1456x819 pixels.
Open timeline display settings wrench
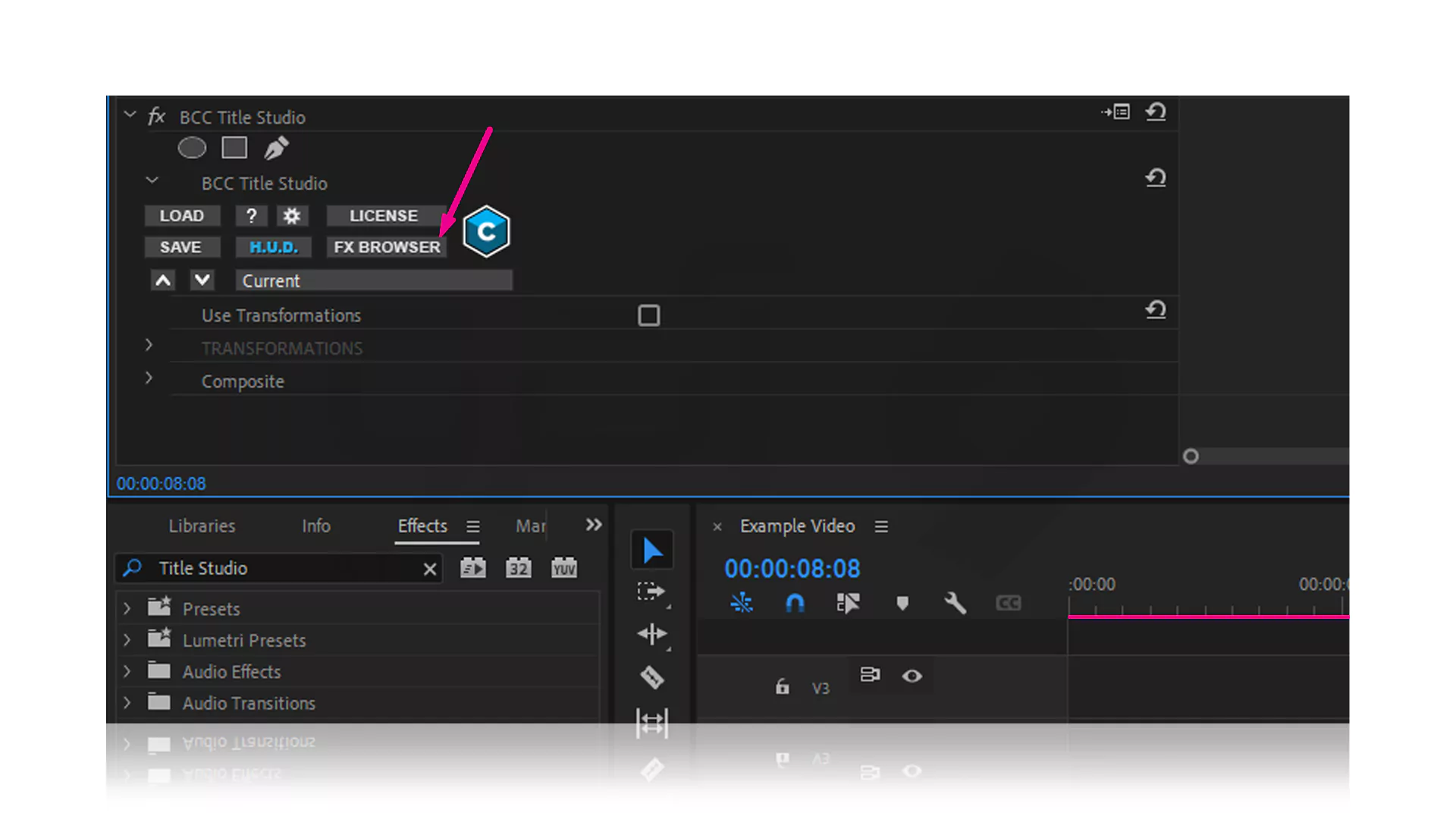click(955, 604)
